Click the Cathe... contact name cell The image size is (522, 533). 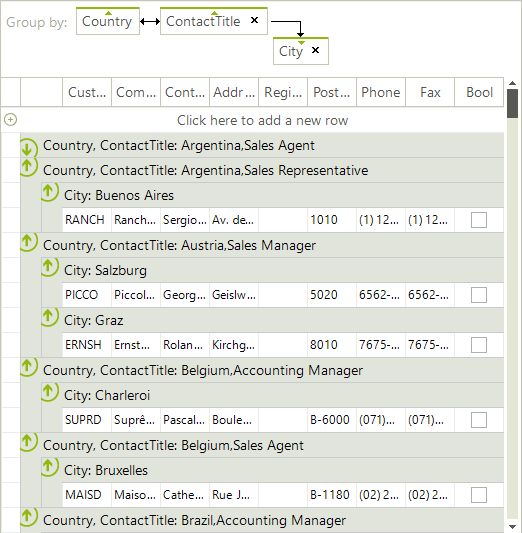click(x=185, y=495)
